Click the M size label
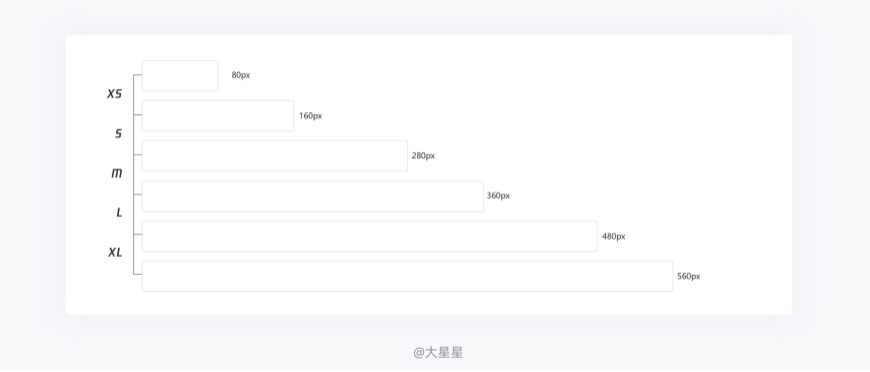 pyautogui.click(x=117, y=173)
